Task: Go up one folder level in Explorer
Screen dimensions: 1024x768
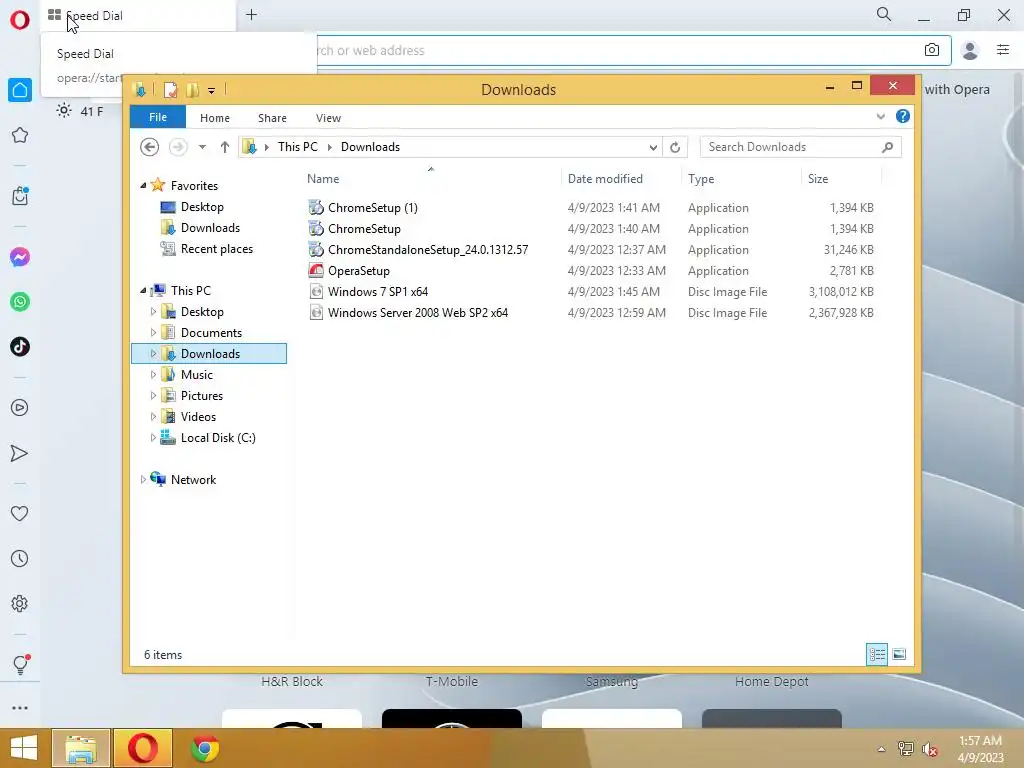Action: 225,147
